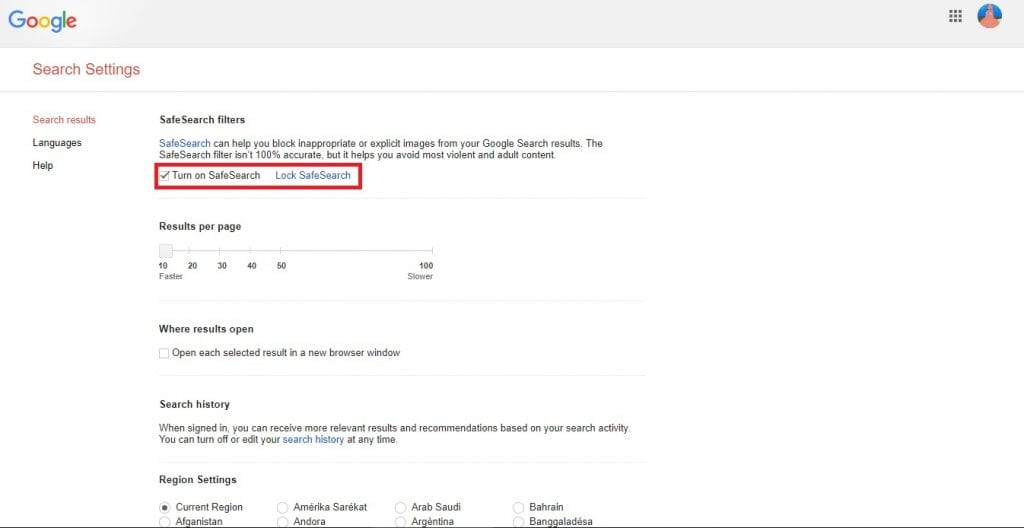Viewport: 1024px width, 528px height.
Task: Open the search history link
Action: pyautogui.click(x=313, y=440)
